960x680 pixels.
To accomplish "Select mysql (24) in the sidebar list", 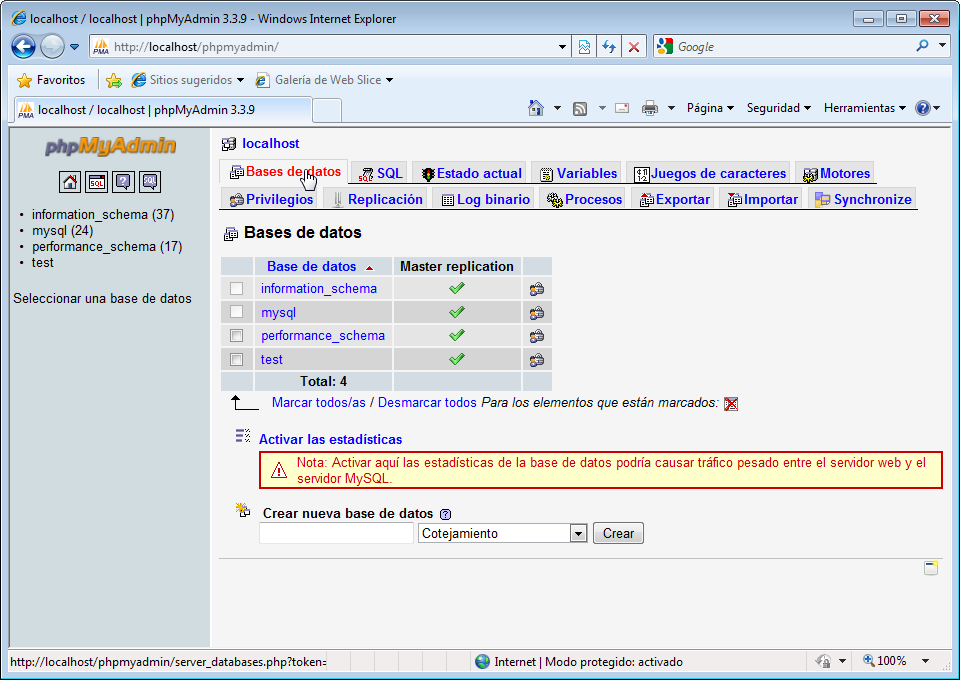I will [62, 231].
